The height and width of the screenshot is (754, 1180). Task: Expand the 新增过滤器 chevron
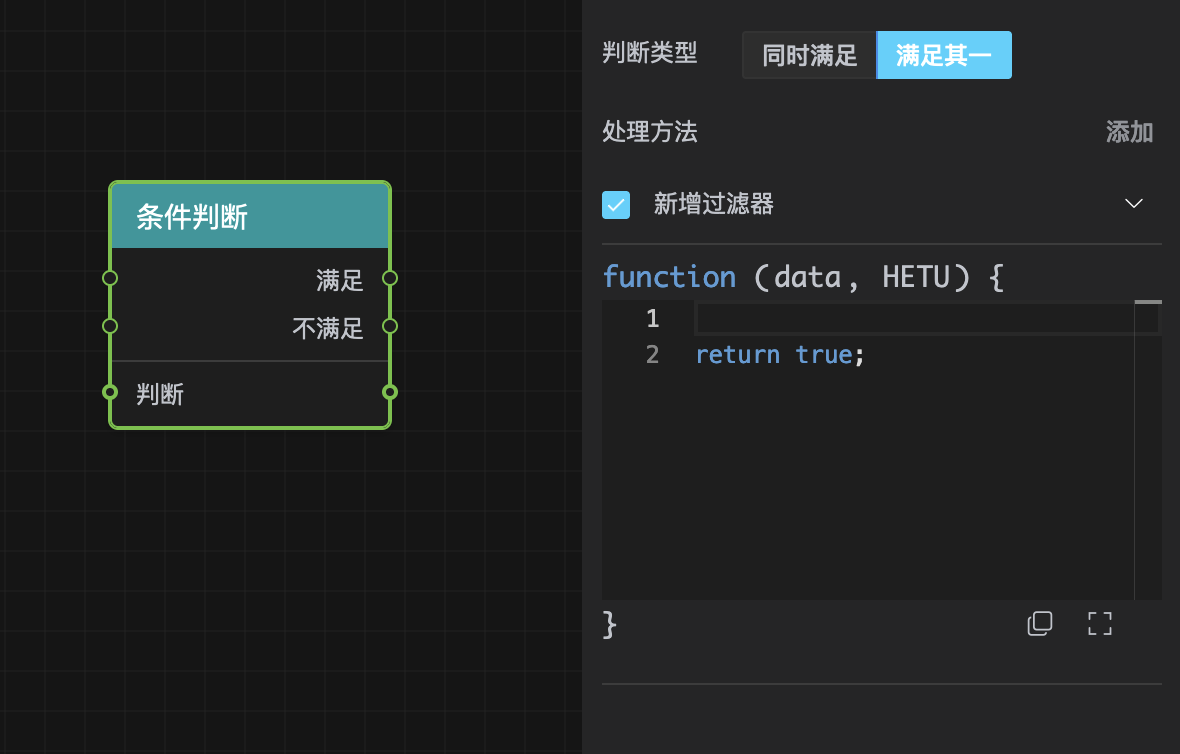1133,204
